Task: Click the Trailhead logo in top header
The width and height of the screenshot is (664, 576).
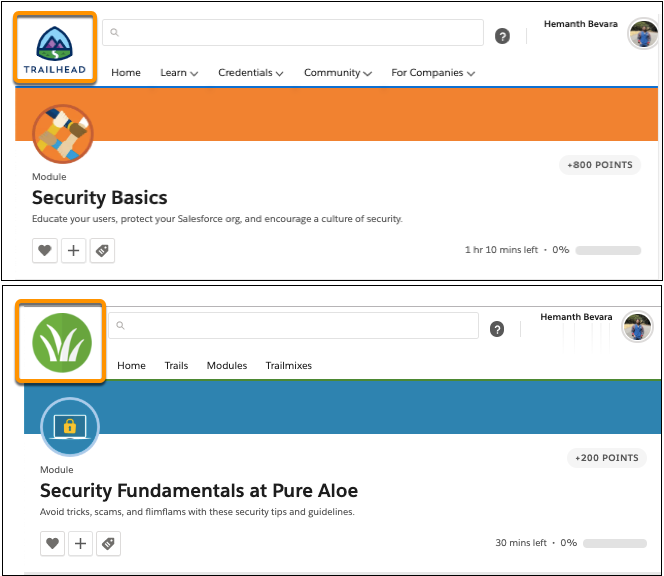Action: pos(55,50)
